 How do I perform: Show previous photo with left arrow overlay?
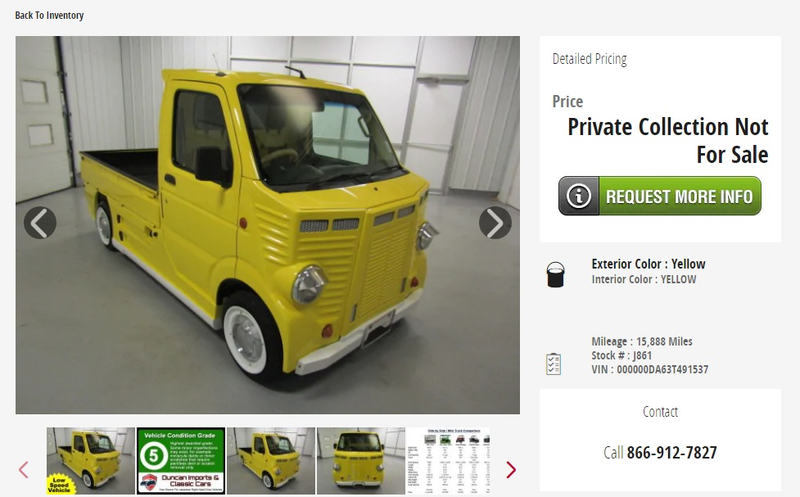(40, 223)
